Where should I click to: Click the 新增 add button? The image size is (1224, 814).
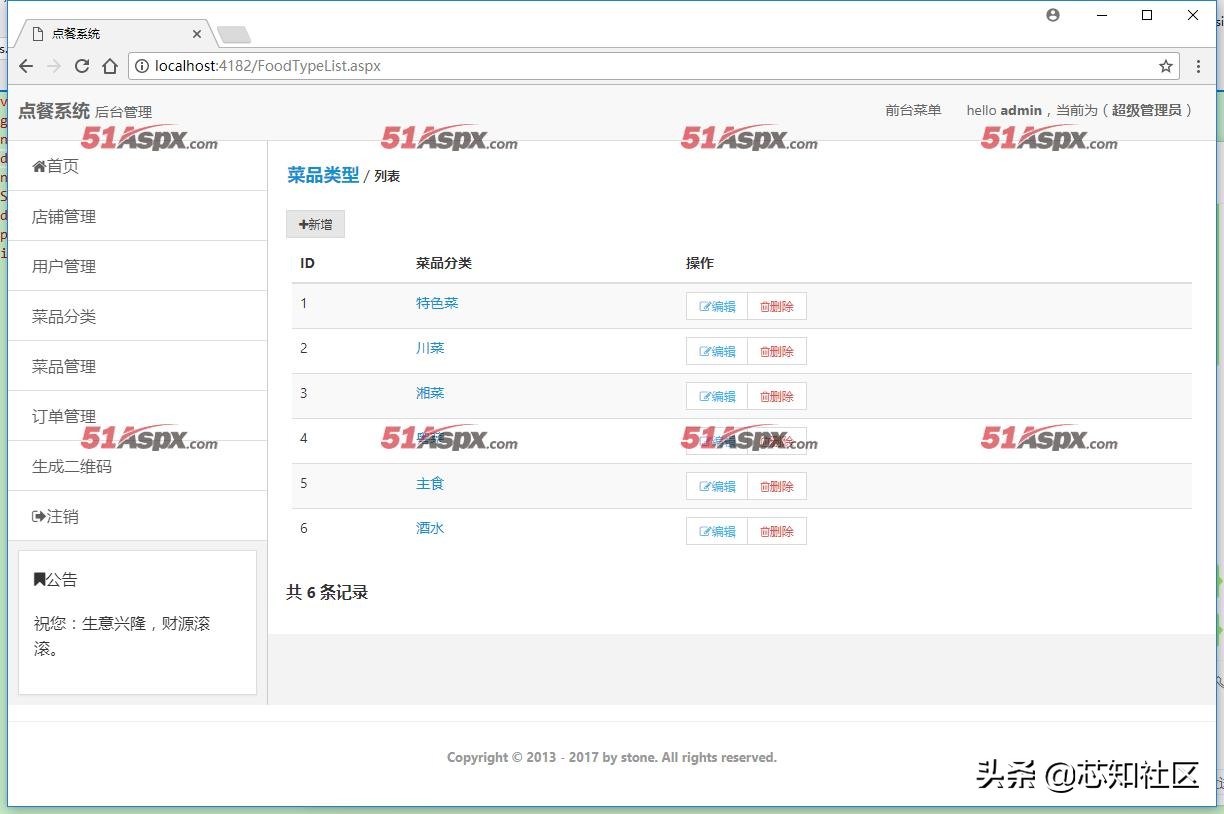(316, 224)
